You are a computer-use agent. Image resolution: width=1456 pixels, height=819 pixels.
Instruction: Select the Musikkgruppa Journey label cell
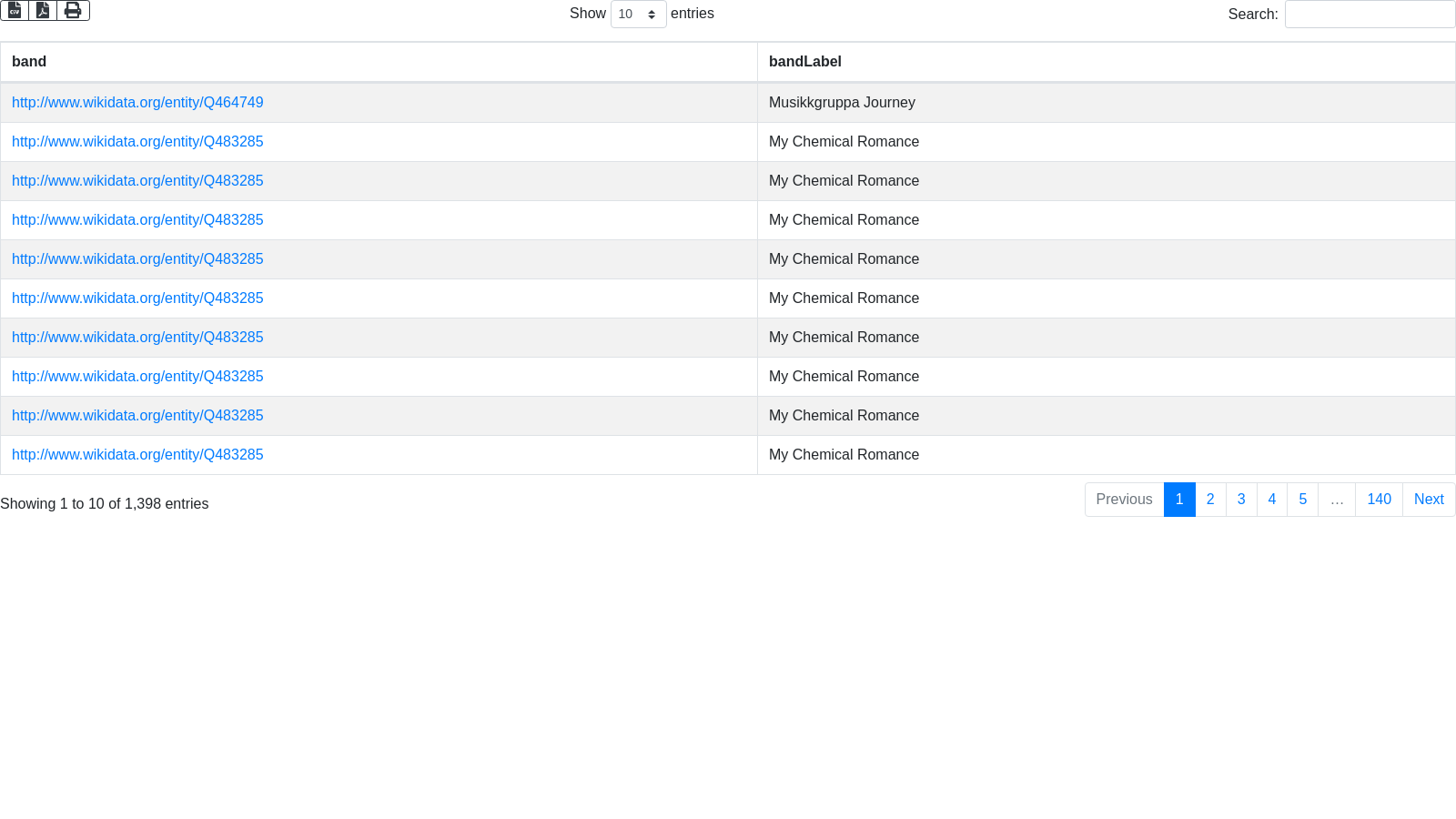[842, 103]
